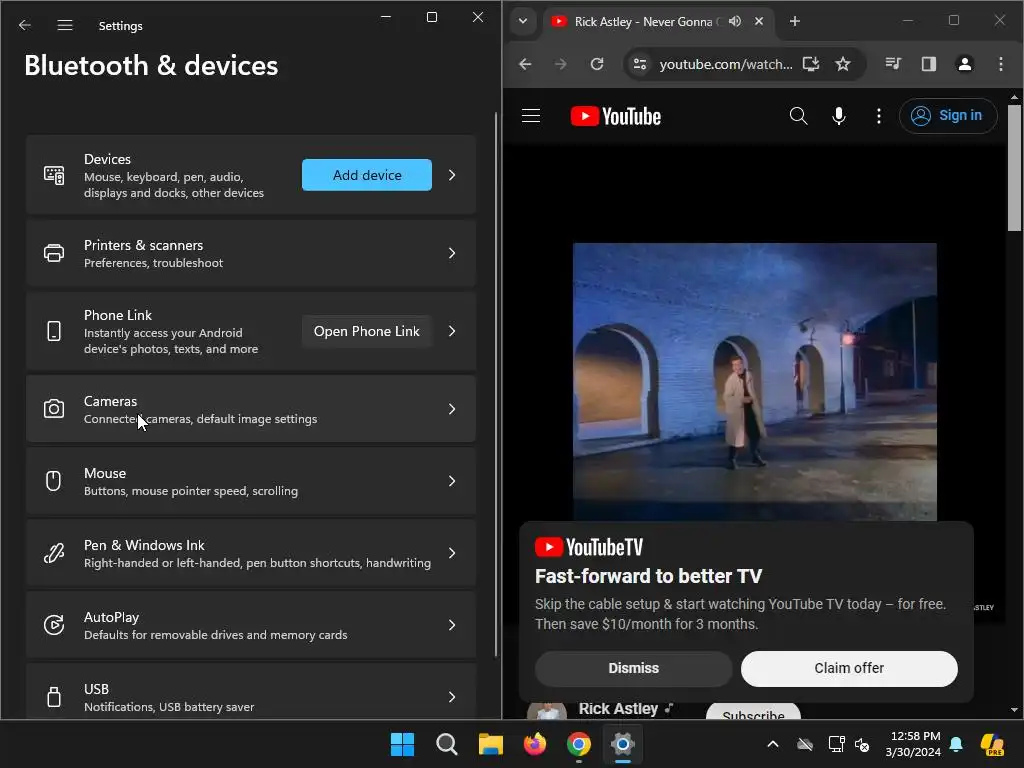This screenshot has height=768, width=1024.
Task: Click the network display icon in tray
Action: [837, 744]
